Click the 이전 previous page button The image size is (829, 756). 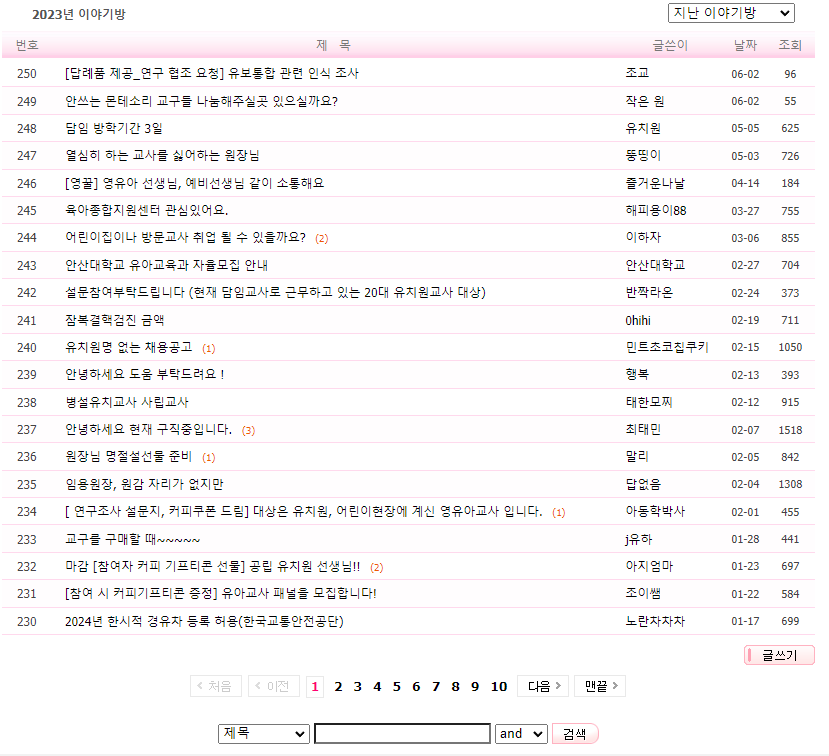(x=274, y=686)
